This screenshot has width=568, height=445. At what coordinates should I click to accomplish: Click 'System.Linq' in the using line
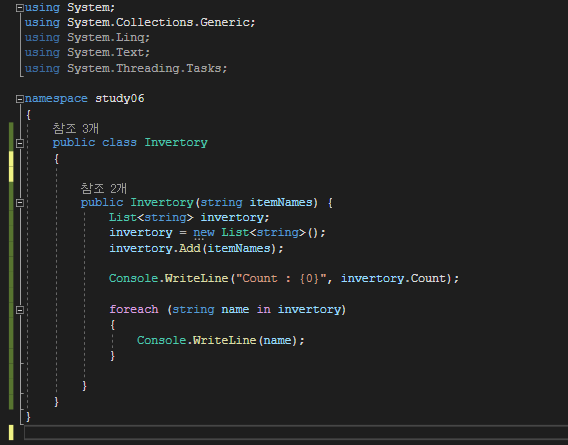click(106, 38)
